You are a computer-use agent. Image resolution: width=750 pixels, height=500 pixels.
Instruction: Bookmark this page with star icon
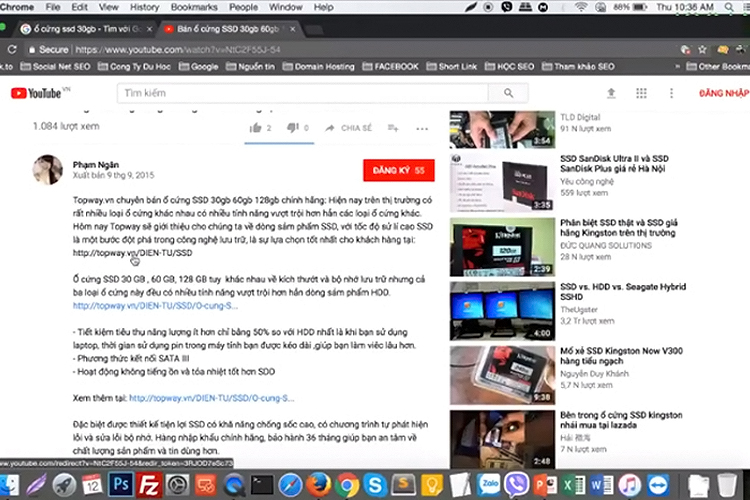tap(702, 49)
